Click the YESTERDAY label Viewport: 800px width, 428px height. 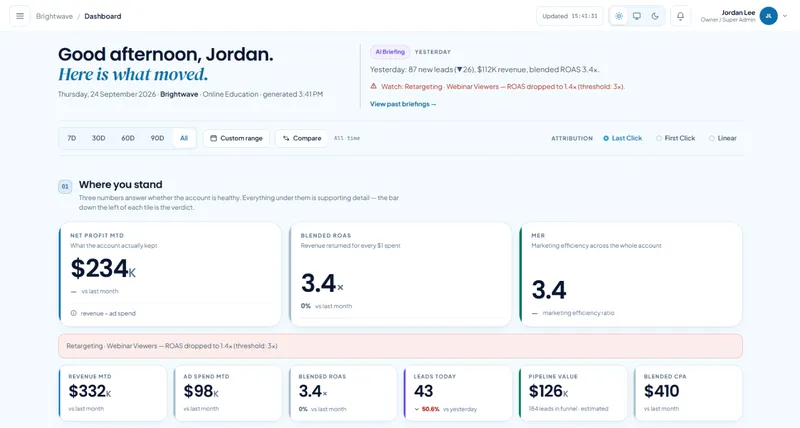(x=433, y=52)
